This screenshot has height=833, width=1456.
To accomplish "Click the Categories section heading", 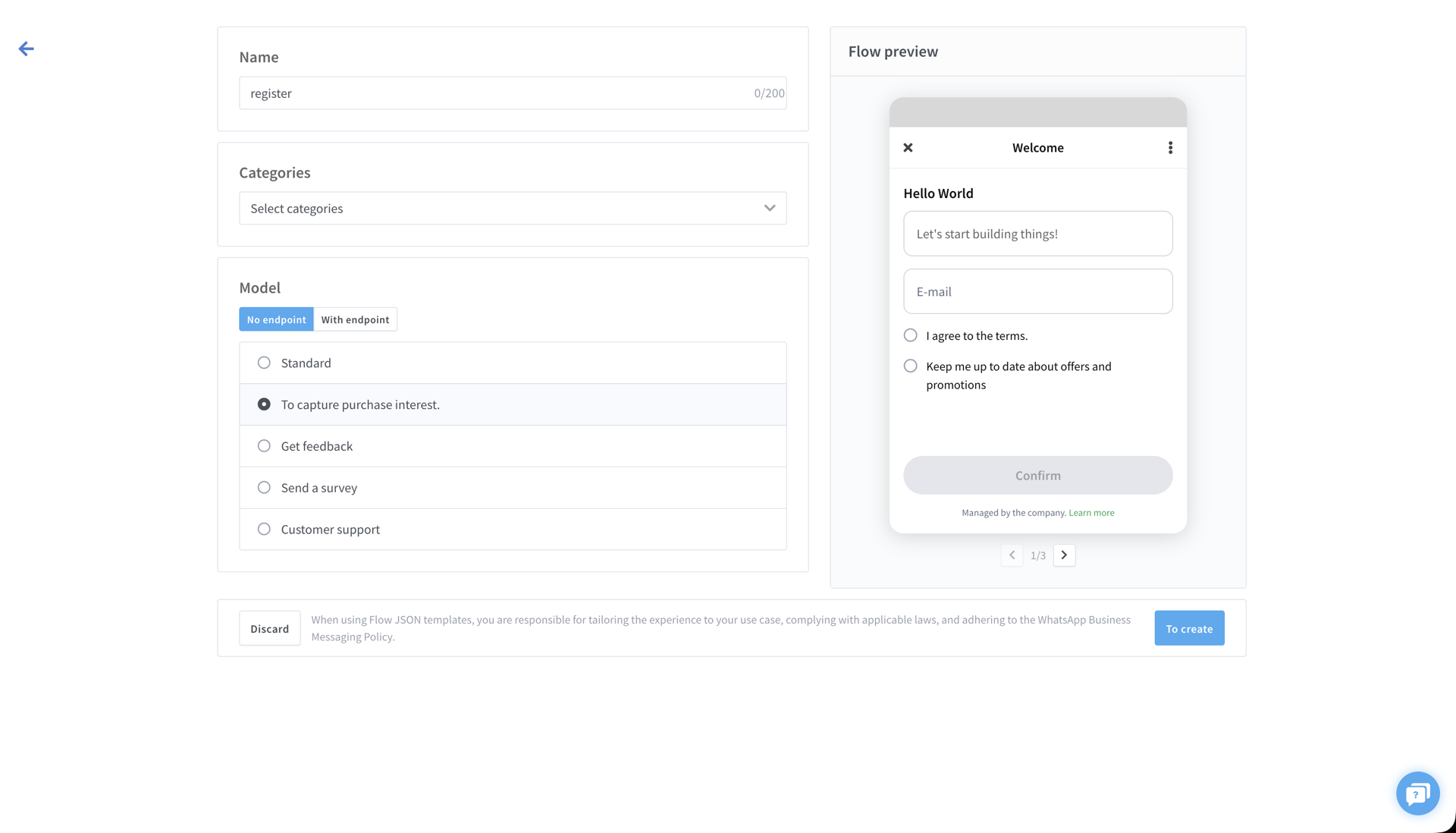I will click(x=275, y=173).
